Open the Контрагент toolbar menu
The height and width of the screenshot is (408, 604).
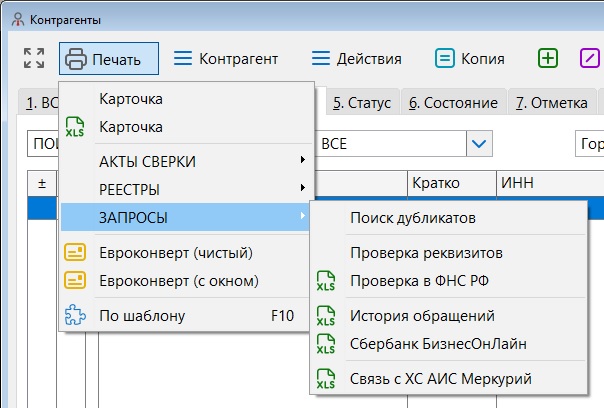[225, 59]
